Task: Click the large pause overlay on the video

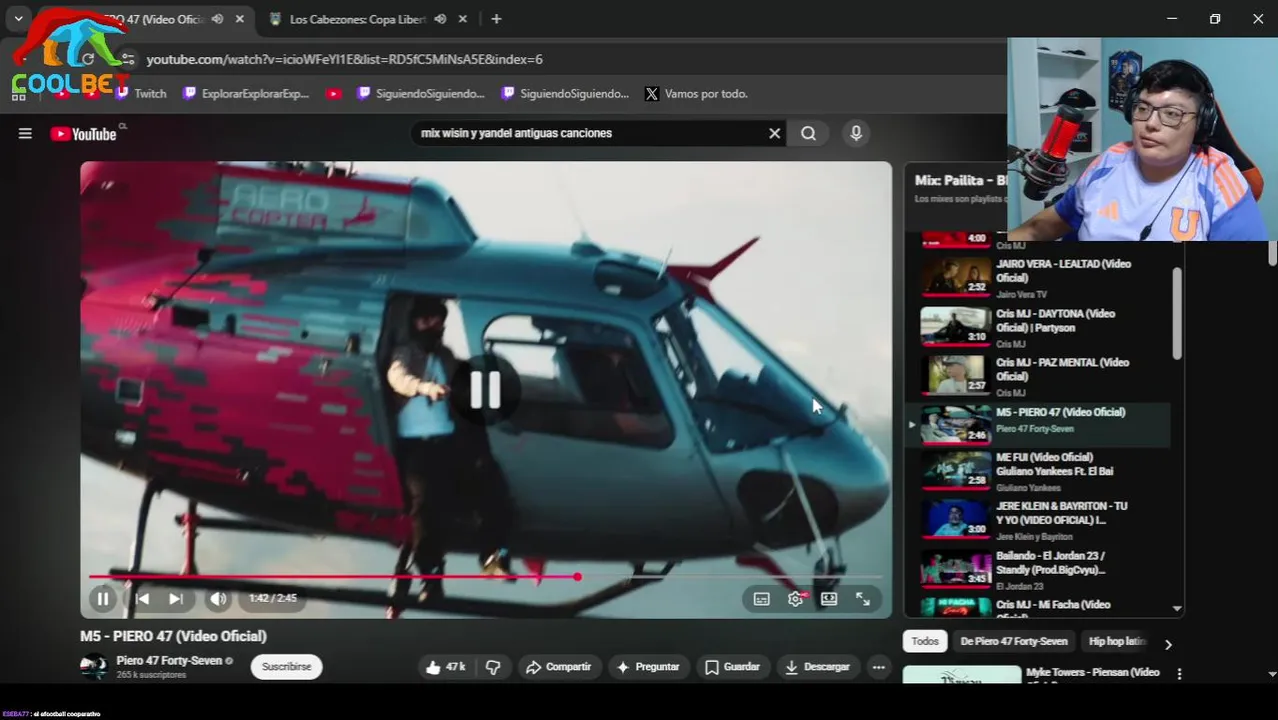Action: tap(485, 390)
